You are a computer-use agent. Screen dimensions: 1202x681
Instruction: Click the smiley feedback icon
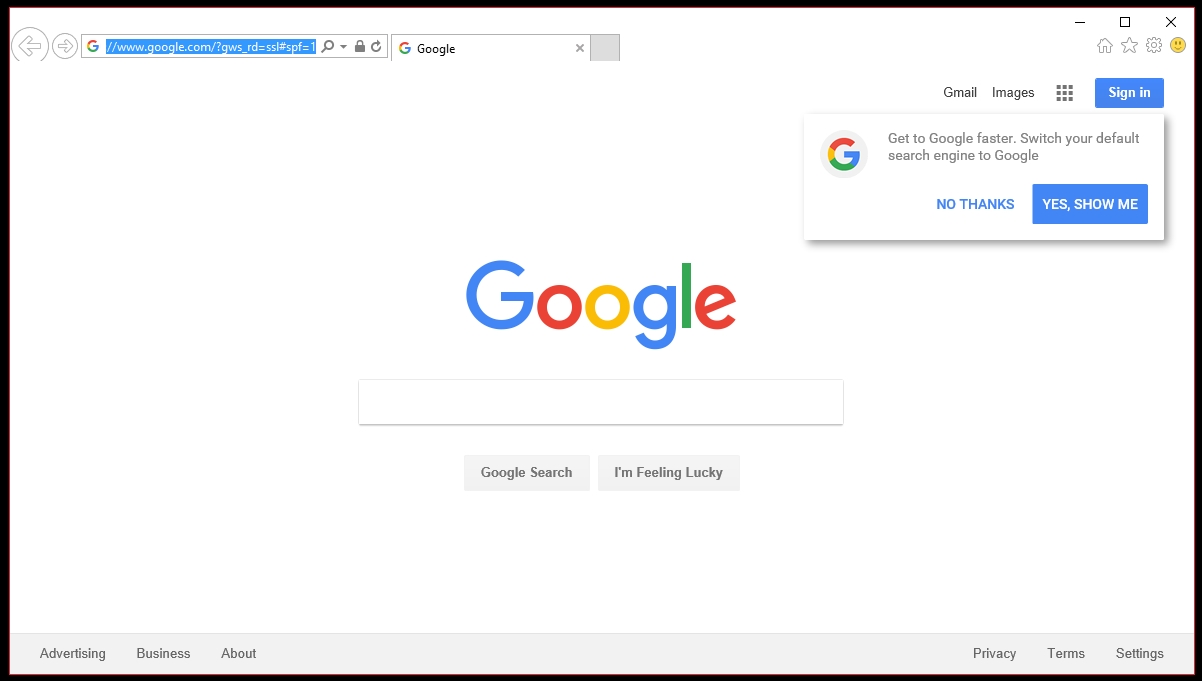(x=1178, y=45)
